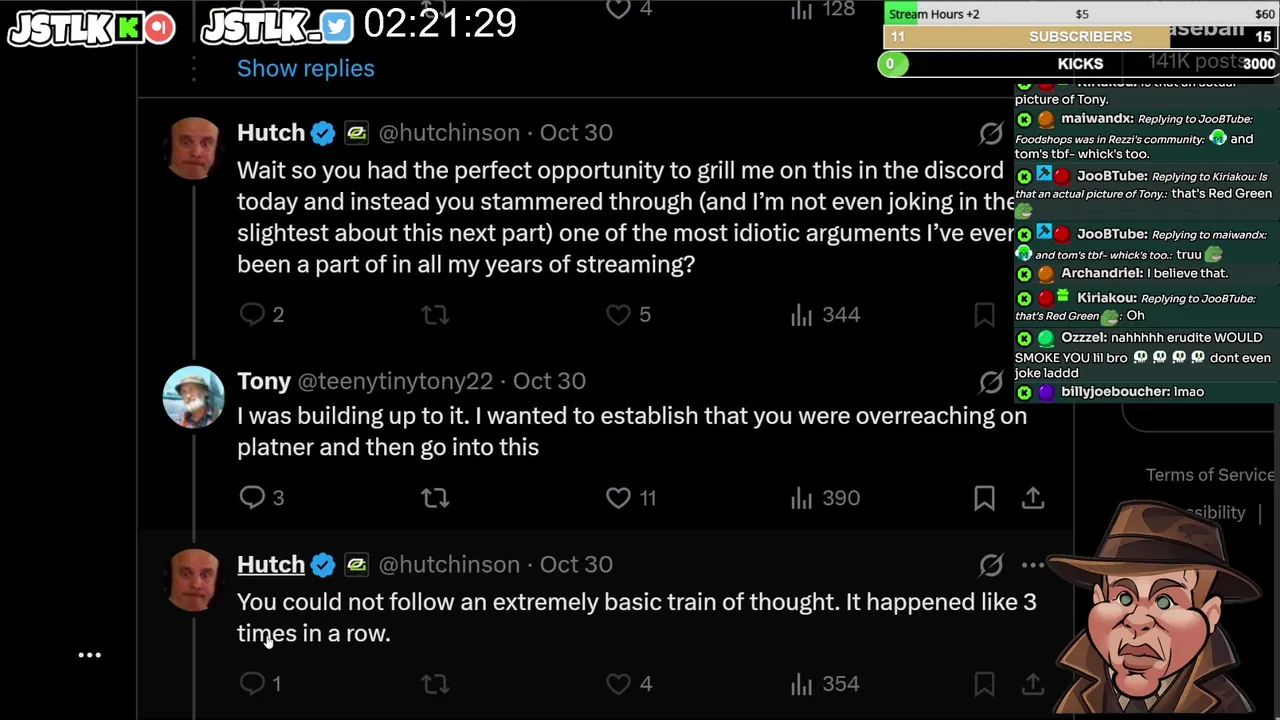Image resolution: width=1280 pixels, height=720 pixels.
Task: Share Tony's tweet via upload icon
Action: [1033, 497]
